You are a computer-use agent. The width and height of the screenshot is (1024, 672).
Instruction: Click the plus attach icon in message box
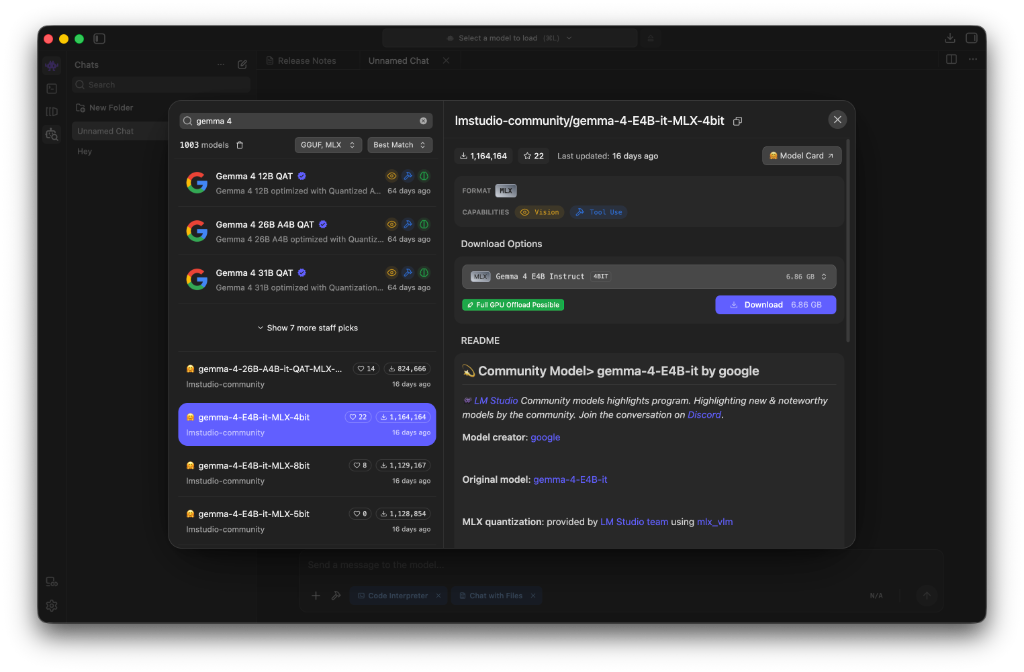(x=315, y=596)
